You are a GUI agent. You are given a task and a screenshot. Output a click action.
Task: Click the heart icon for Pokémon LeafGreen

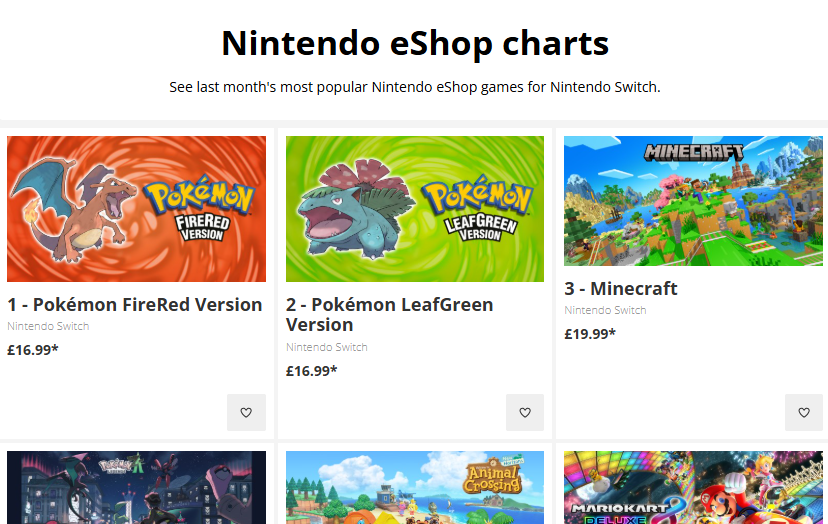tap(525, 412)
